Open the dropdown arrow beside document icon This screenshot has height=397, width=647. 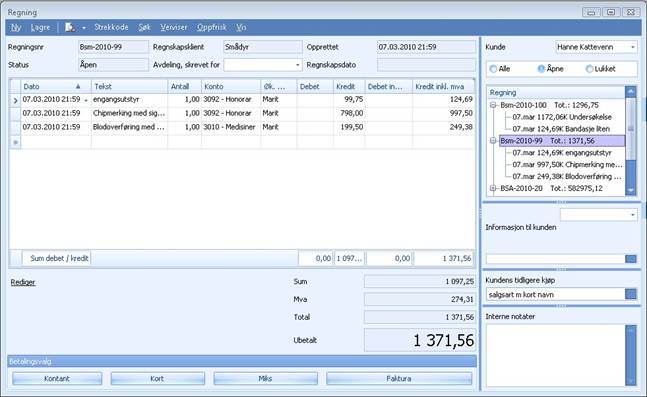83,28
